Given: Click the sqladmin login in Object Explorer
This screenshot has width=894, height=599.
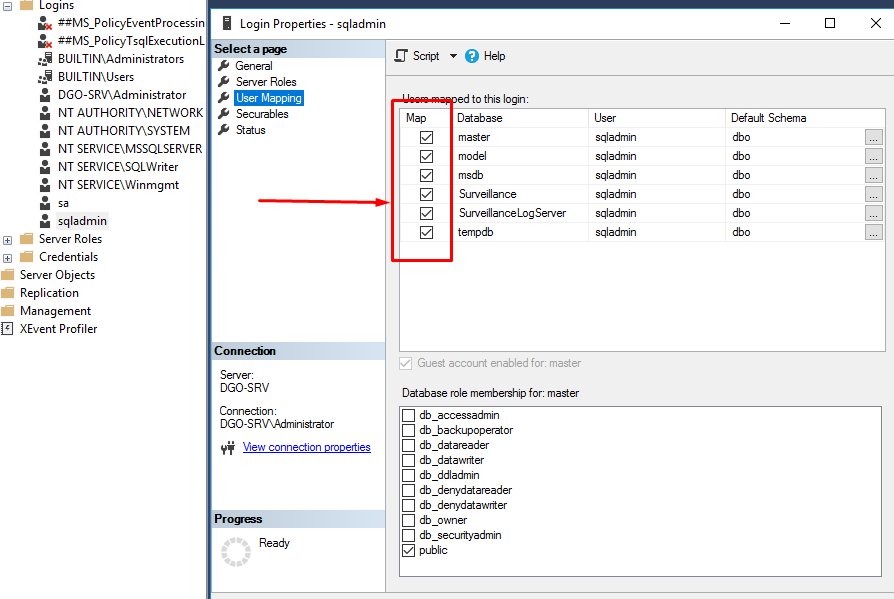Looking at the screenshot, I should point(82,220).
